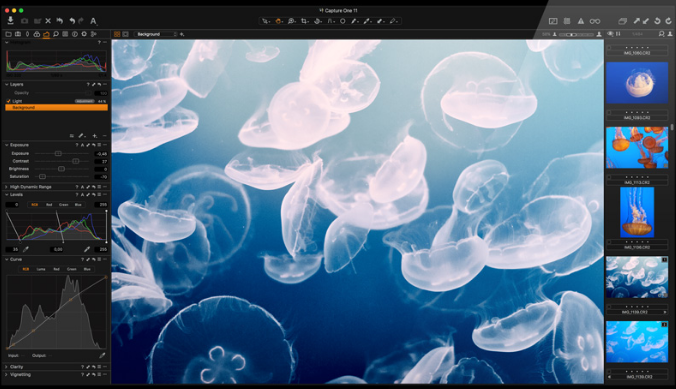Toggle the browser eye visibility icon
This screenshot has width=676, height=389.
(610, 34)
